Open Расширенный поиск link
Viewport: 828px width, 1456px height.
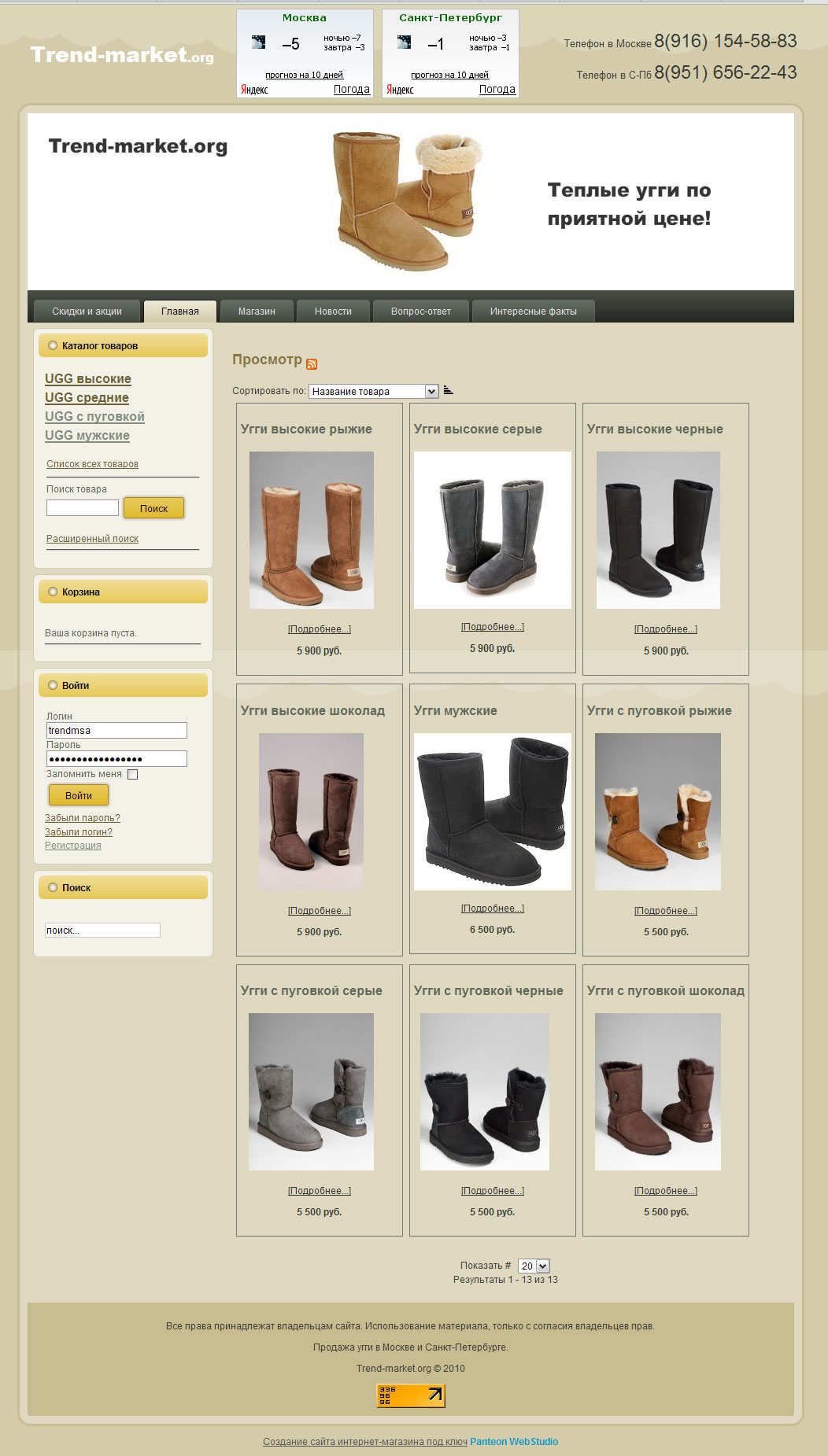(92, 539)
